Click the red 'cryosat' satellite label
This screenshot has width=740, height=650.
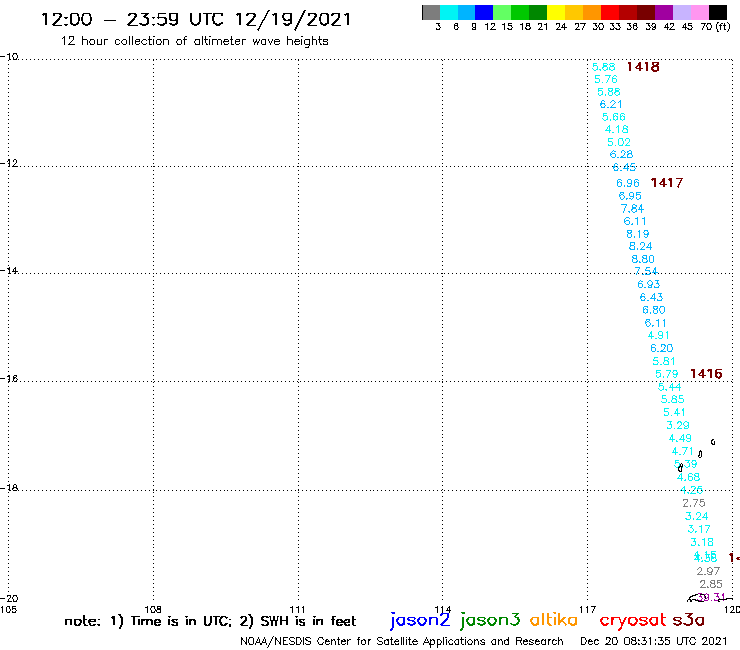(633, 621)
